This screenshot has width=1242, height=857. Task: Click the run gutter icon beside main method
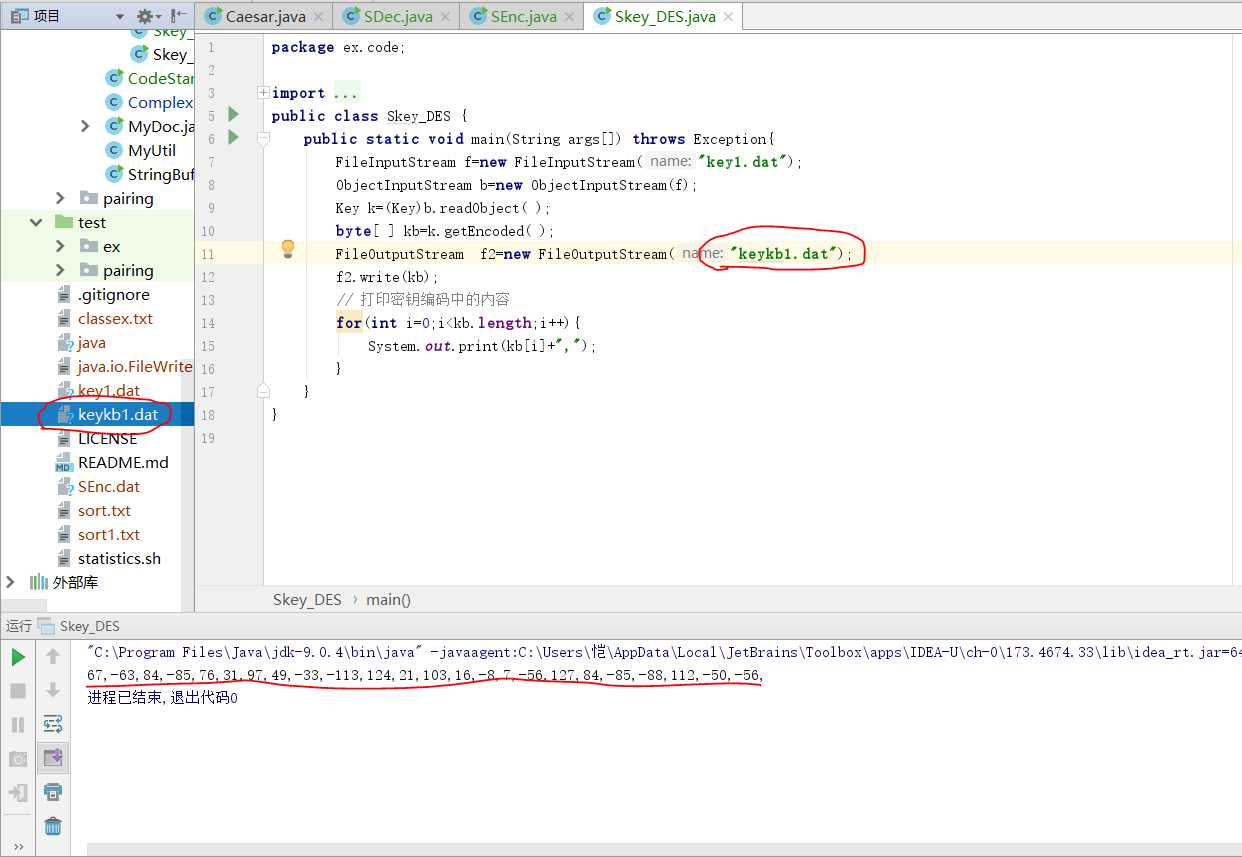click(x=233, y=137)
